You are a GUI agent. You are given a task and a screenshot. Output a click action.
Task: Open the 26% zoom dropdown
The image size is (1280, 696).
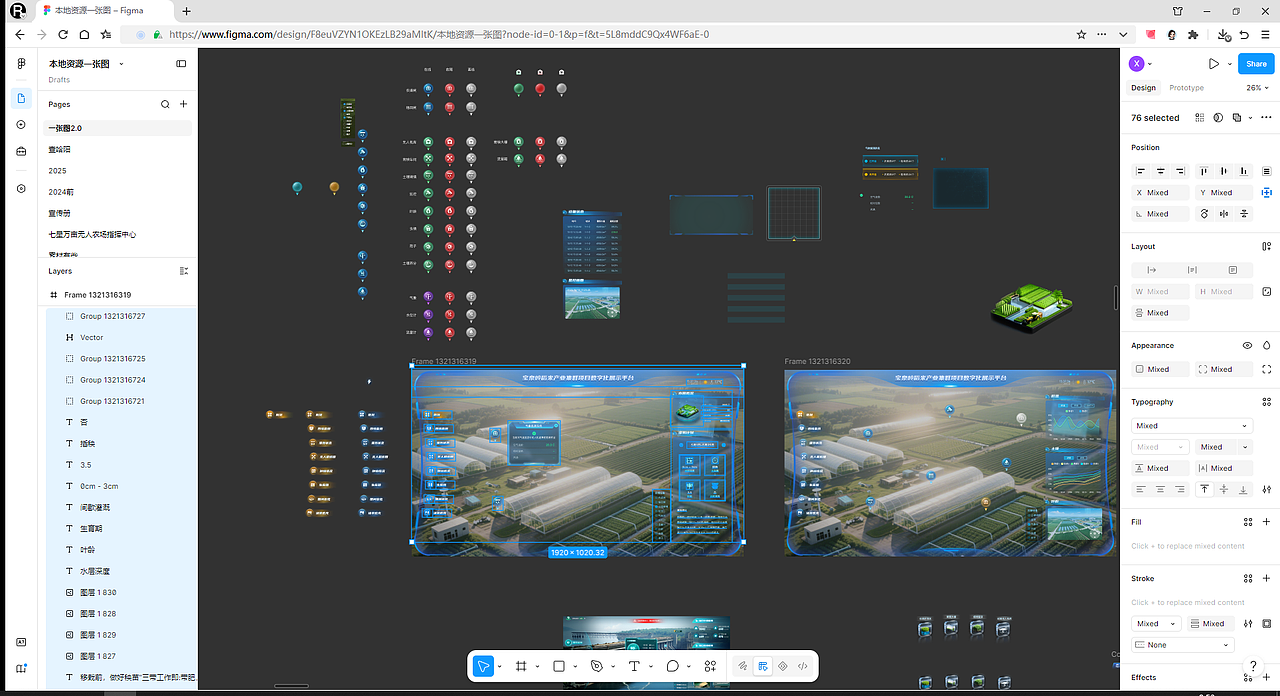pos(1258,88)
